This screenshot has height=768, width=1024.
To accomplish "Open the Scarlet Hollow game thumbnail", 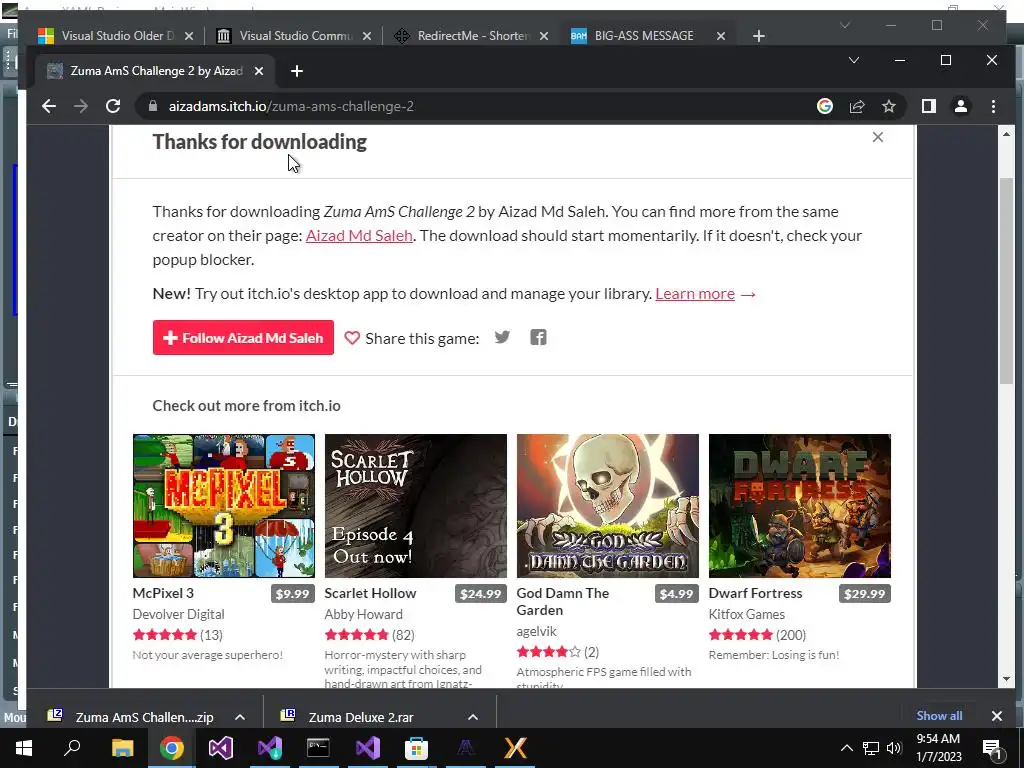I will [x=415, y=506].
